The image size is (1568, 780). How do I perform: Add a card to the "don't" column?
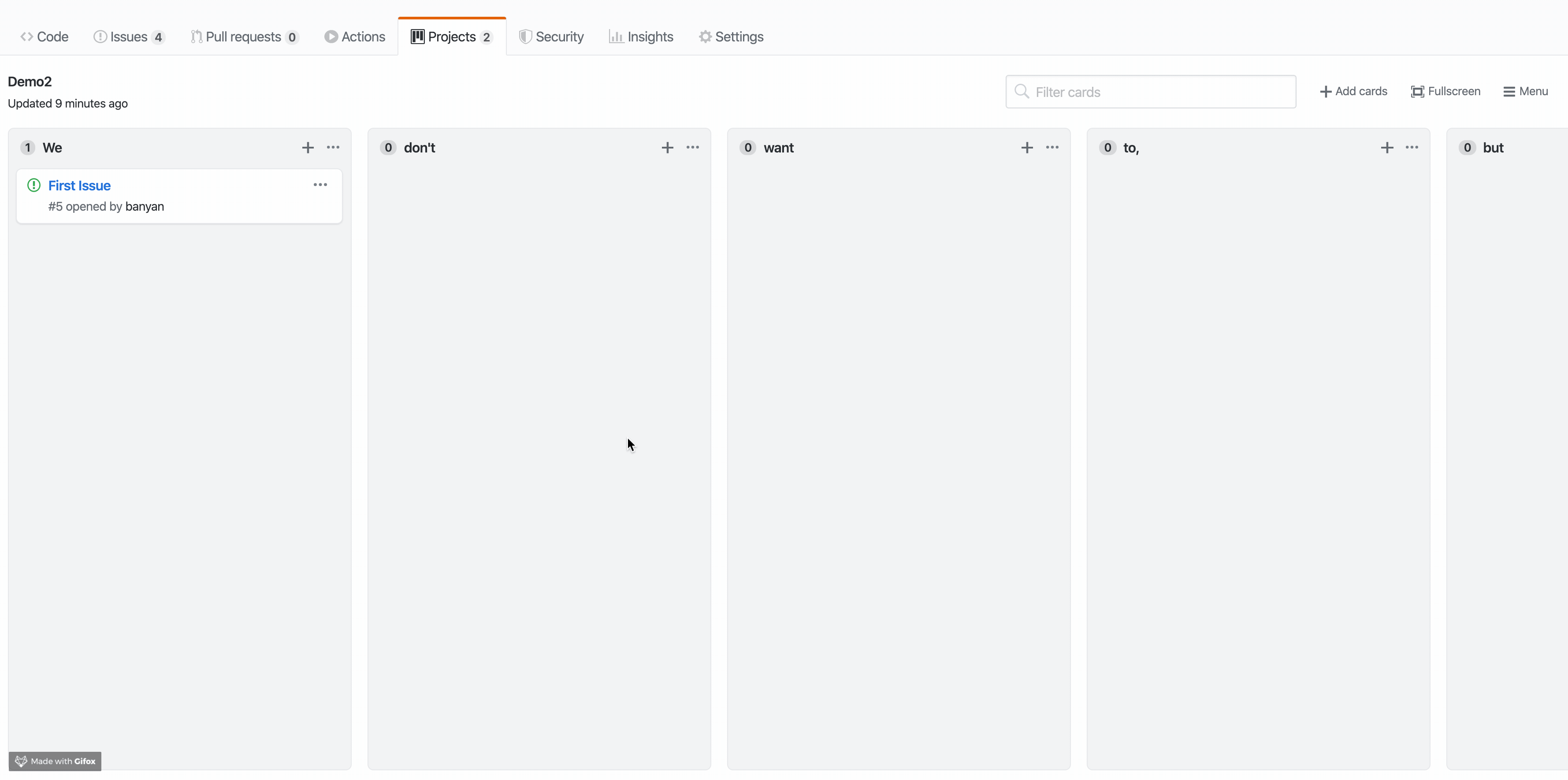click(667, 148)
